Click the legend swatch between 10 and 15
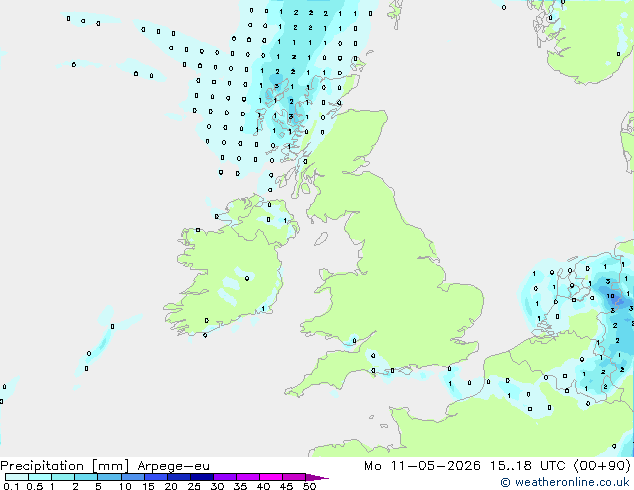634x490 pixels. pos(132,477)
